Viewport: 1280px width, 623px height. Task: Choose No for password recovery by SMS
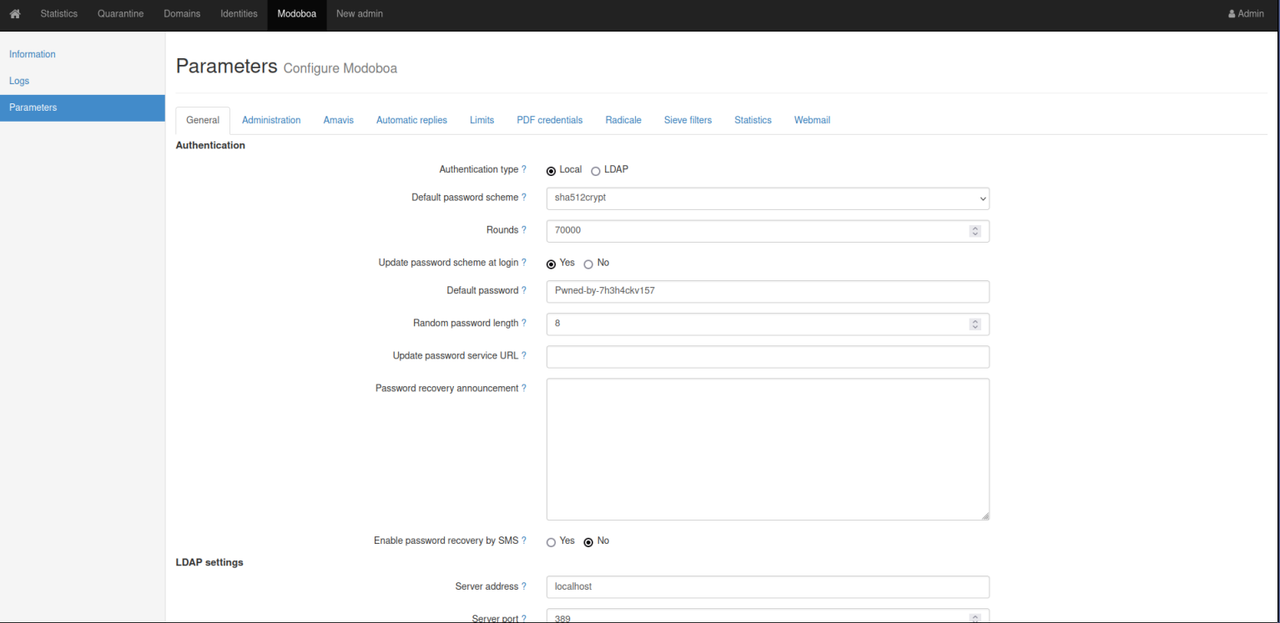click(x=588, y=542)
